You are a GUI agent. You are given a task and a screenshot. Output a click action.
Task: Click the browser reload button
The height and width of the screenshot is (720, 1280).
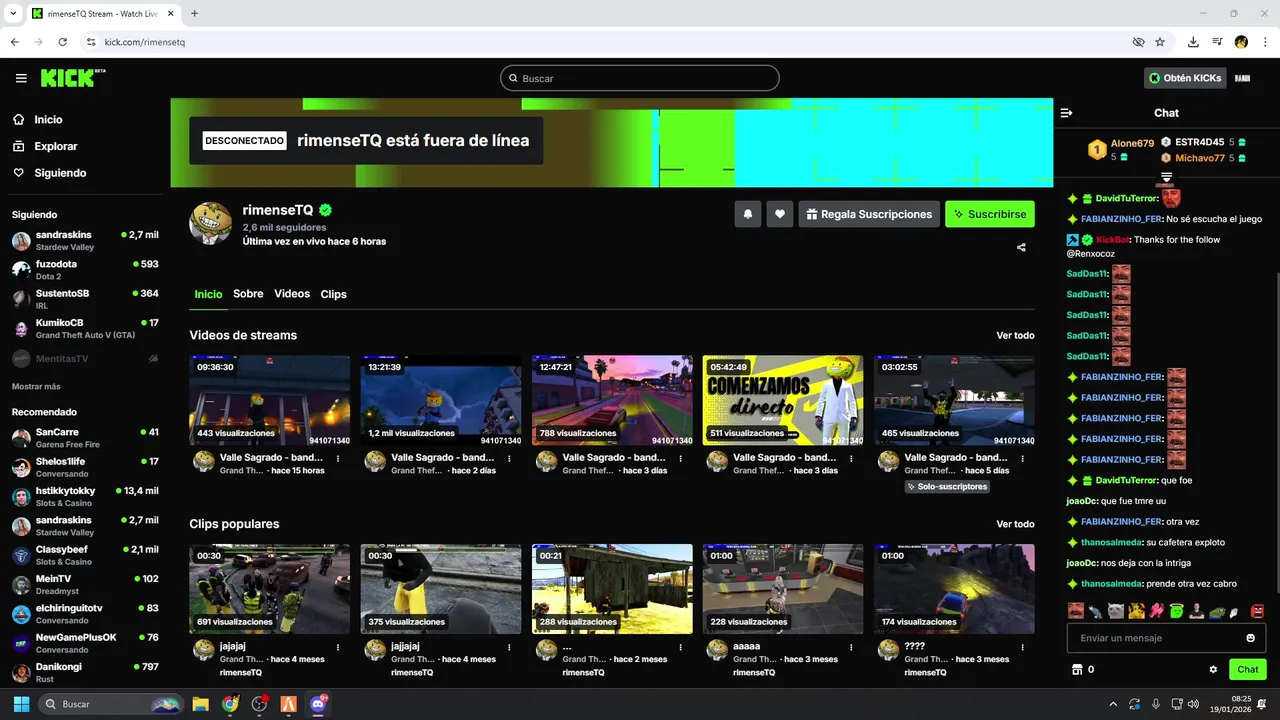coord(63,42)
